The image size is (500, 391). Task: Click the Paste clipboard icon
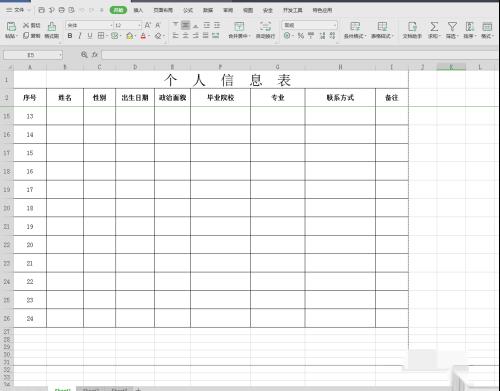tap(11, 26)
